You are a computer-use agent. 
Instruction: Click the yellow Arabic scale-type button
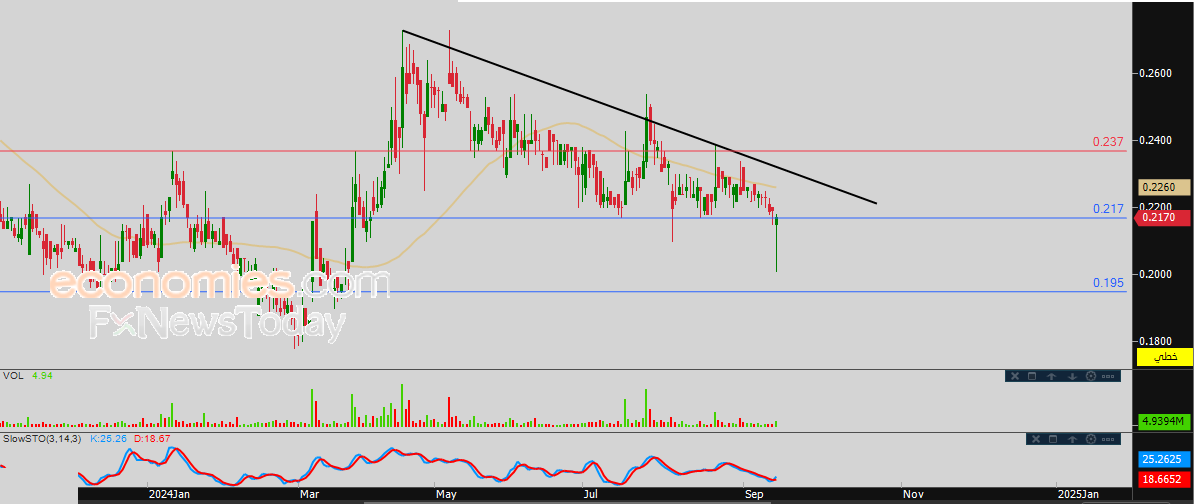(1164, 357)
